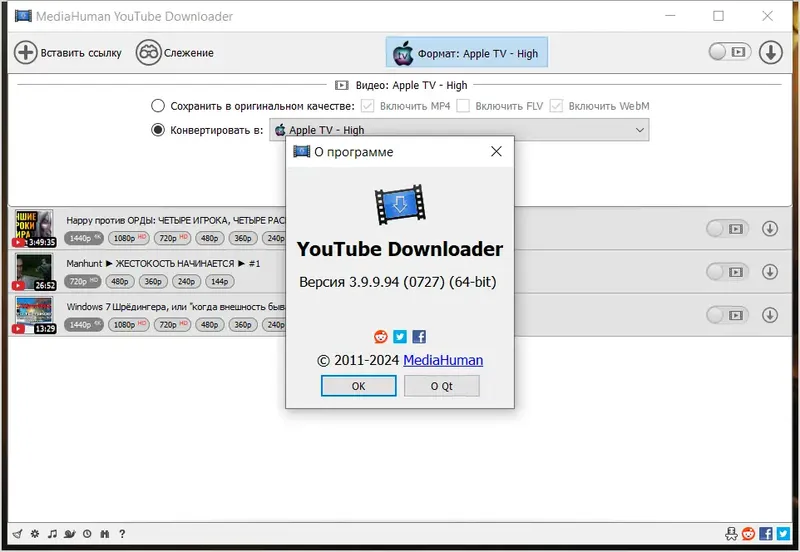
Task: Select 360p quality for Manhunt video
Action: (x=153, y=282)
